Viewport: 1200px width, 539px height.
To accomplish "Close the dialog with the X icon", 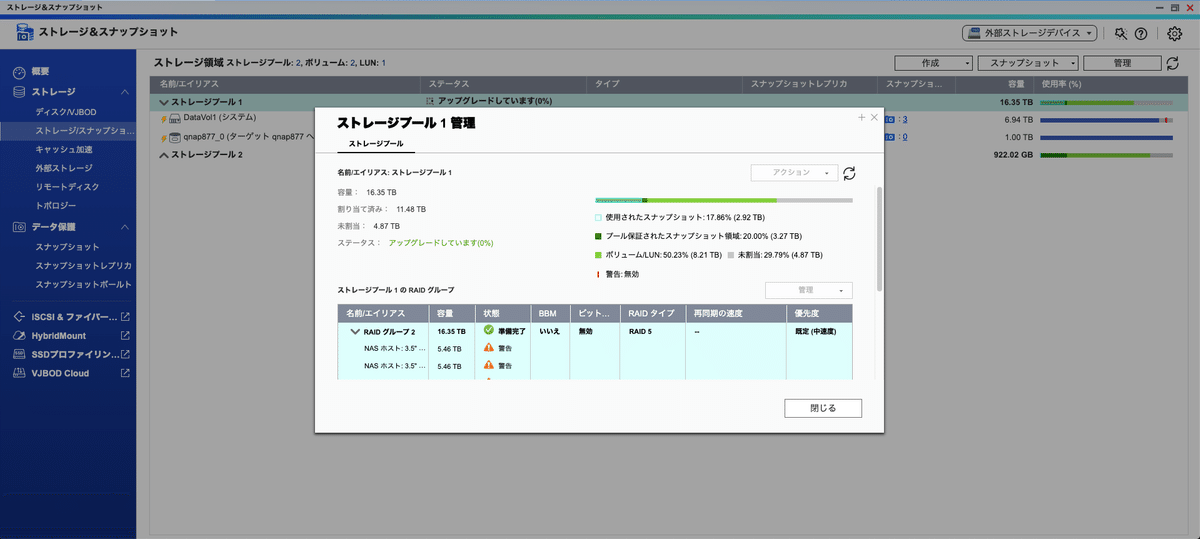I will [875, 117].
